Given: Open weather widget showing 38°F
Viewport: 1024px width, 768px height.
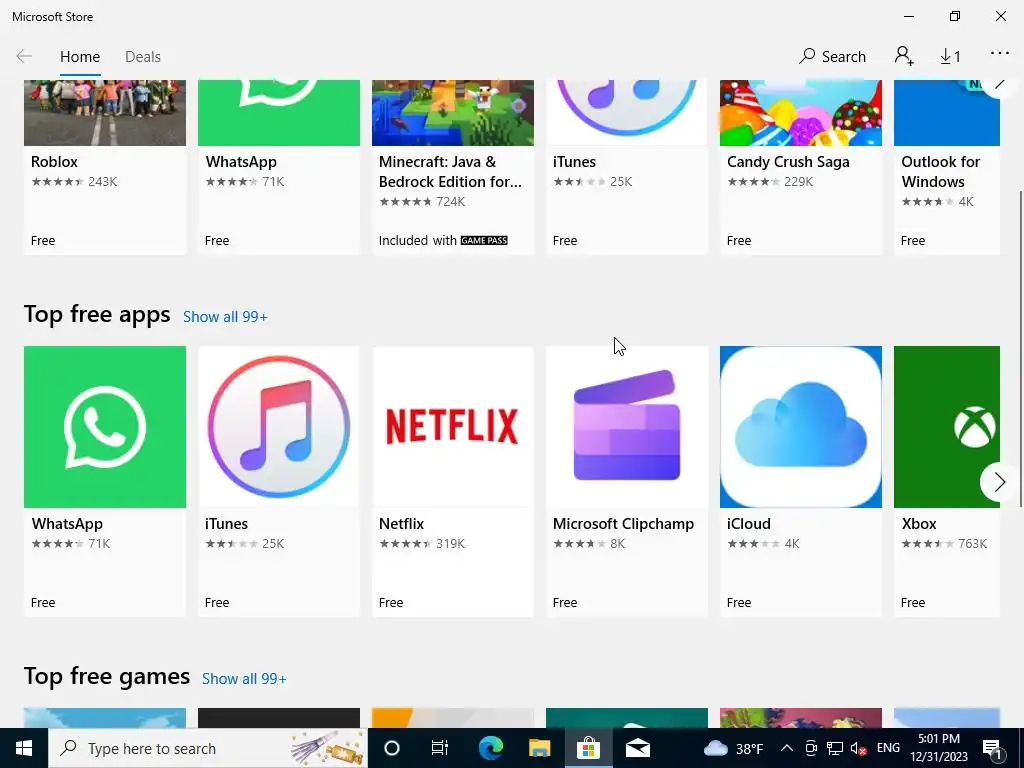Looking at the screenshot, I should (733, 748).
